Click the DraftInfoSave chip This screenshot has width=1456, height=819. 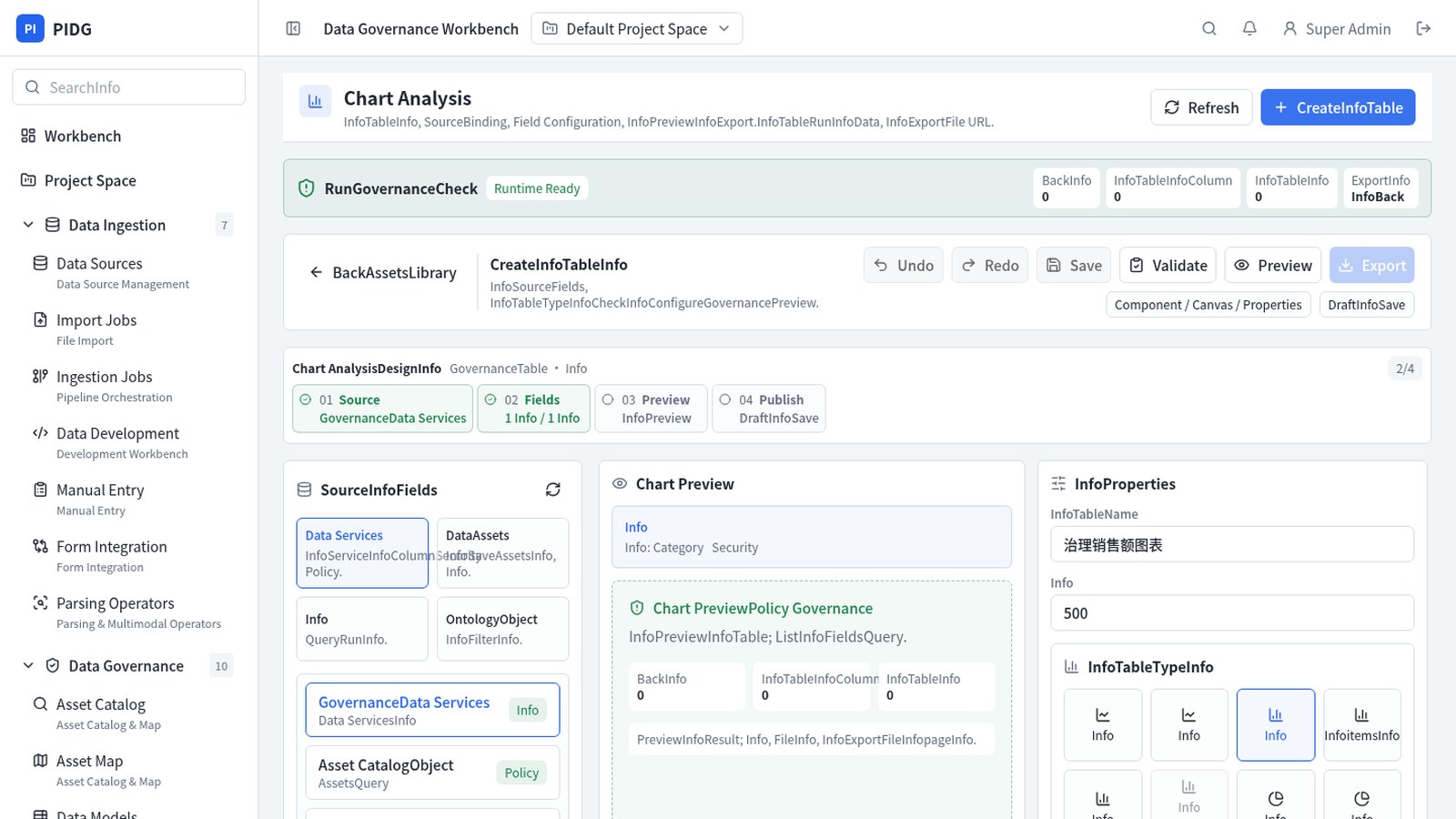pyautogui.click(x=1366, y=305)
